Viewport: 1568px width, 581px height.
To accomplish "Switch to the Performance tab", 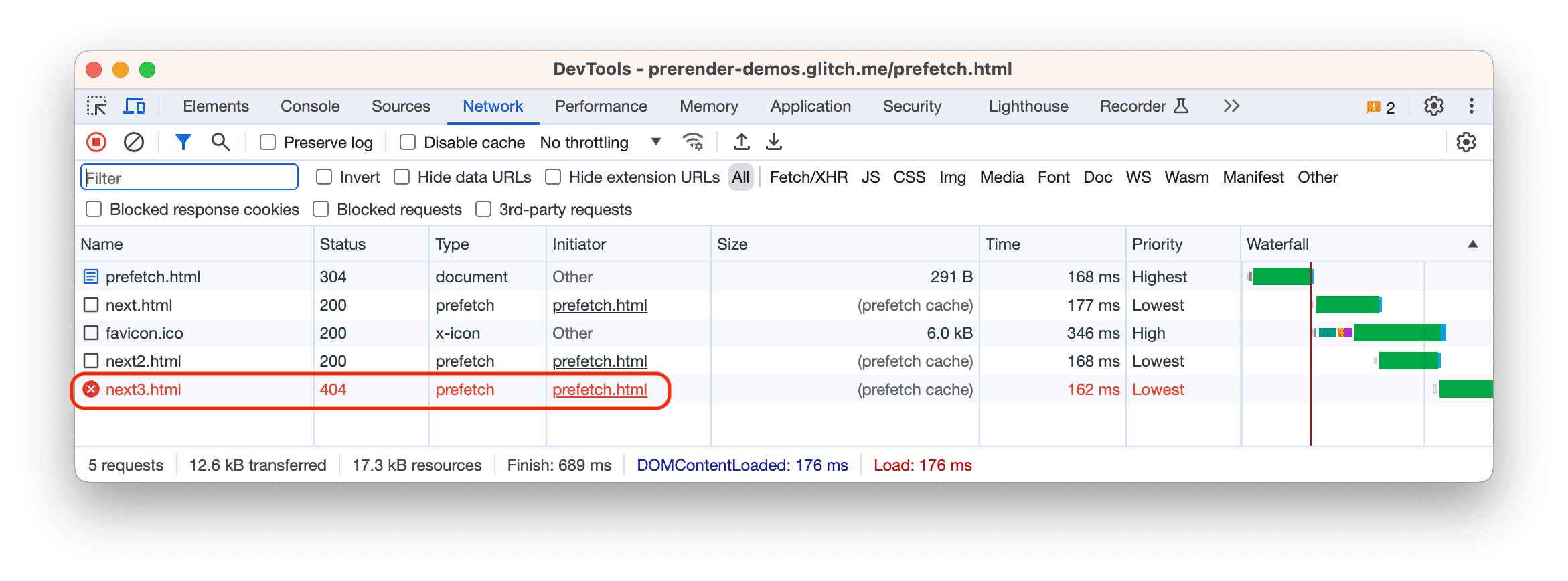I will coord(601,106).
